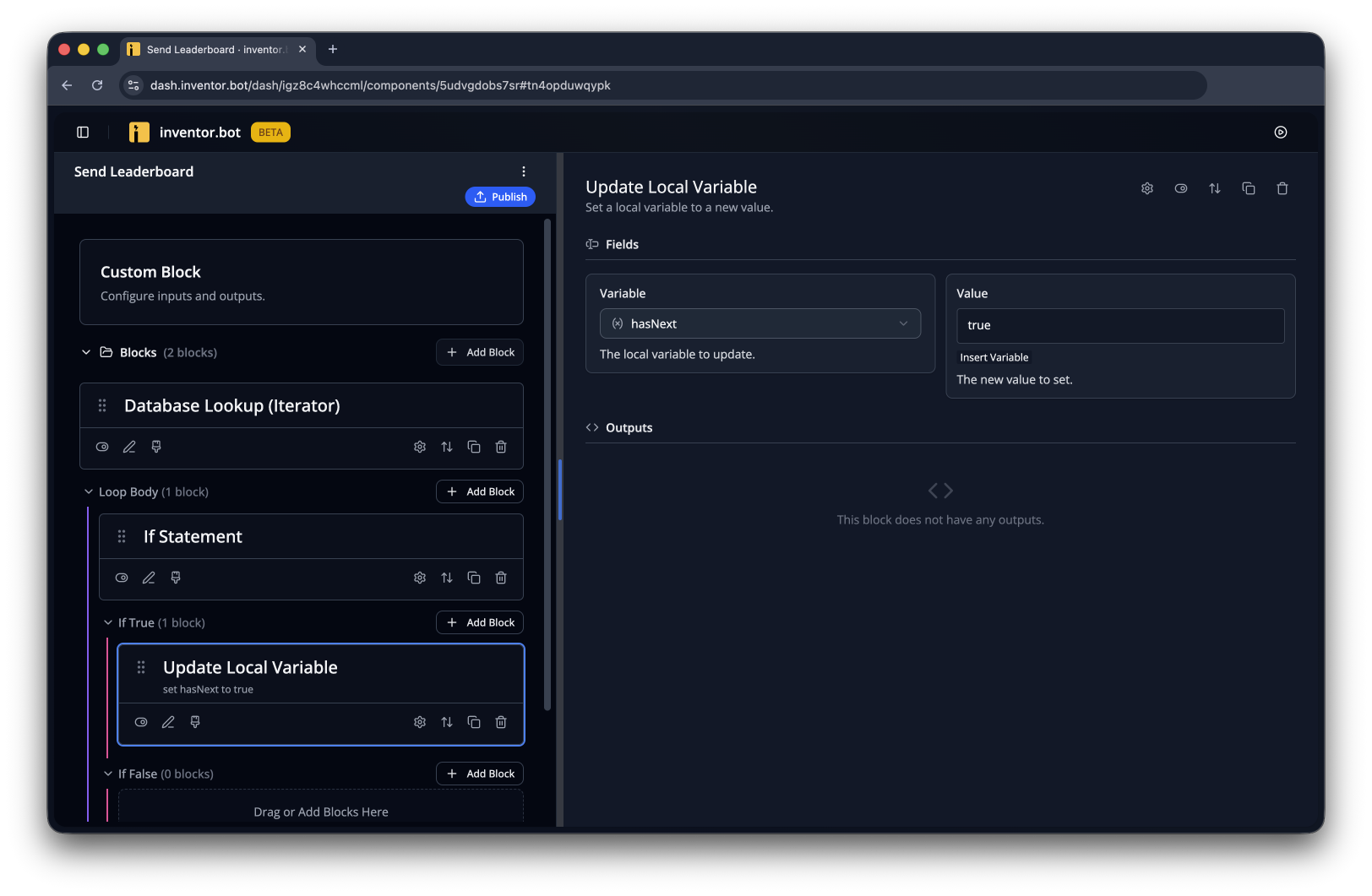Image resolution: width=1372 pixels, height=896 pixels.
Task: Open If Statement block settings
Action: 420,578
